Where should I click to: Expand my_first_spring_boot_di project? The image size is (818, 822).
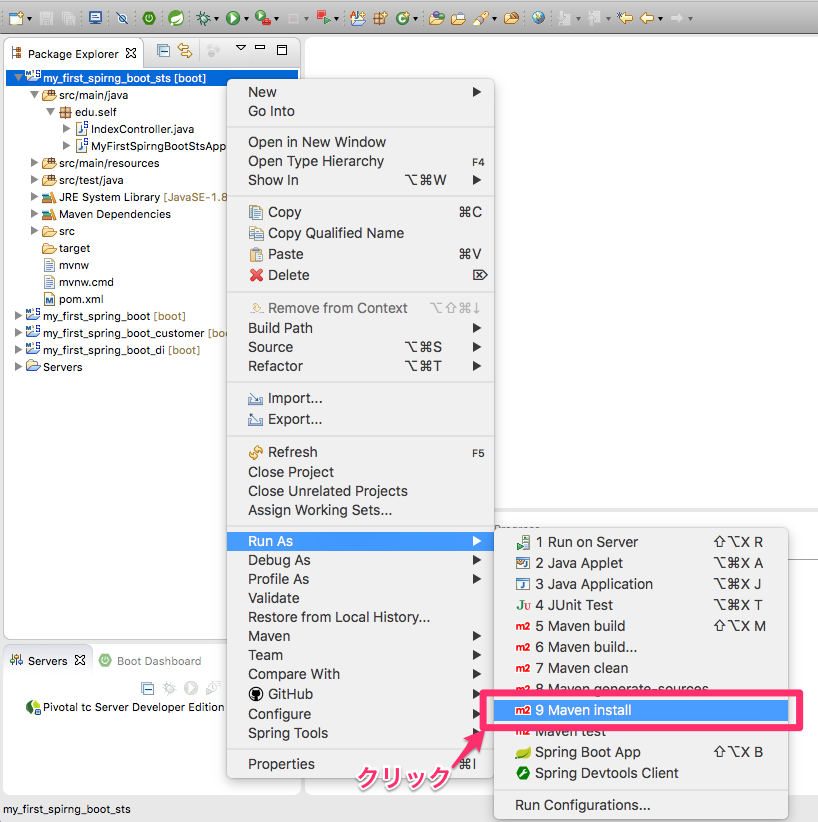pyautogui.click(x=18, y=350)
